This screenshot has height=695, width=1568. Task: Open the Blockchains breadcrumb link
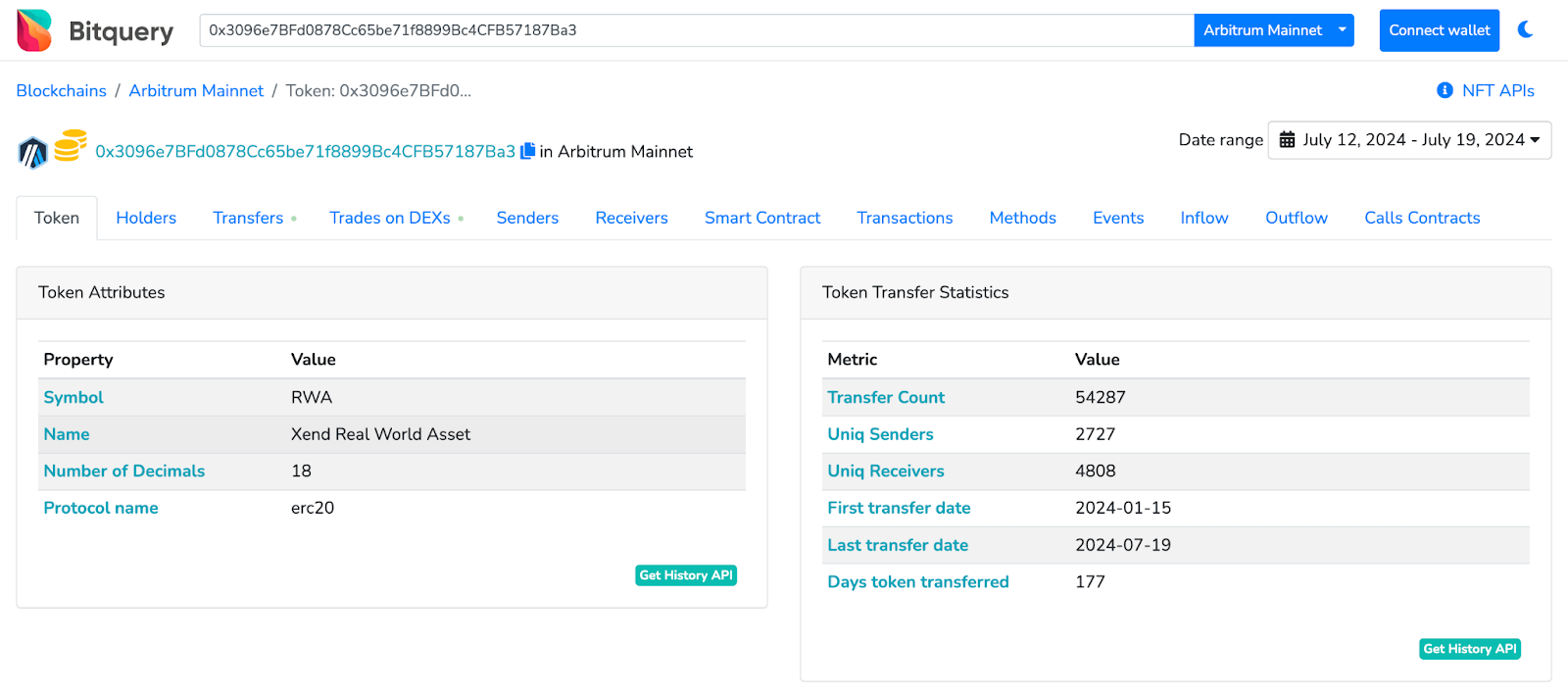tap(61, 90)
